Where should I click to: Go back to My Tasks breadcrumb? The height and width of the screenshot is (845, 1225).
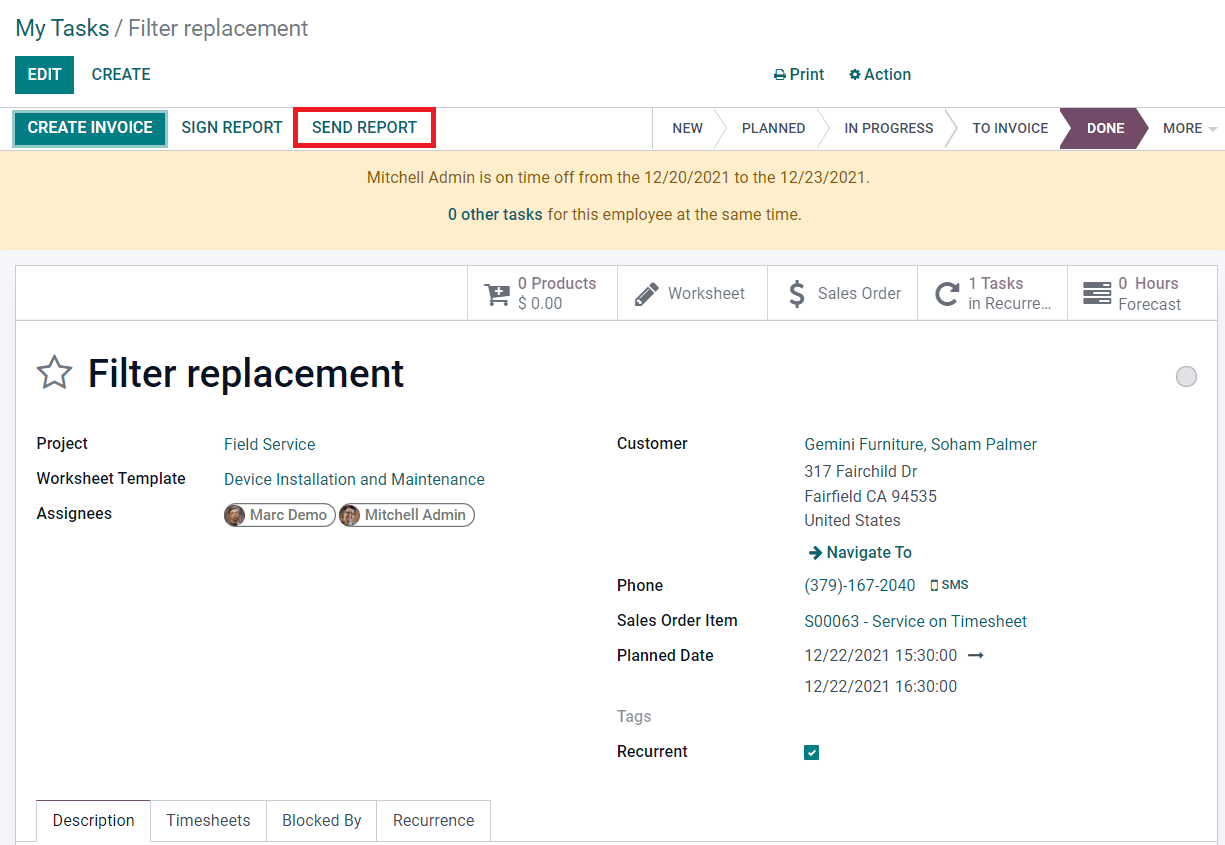tap(62, 29)
